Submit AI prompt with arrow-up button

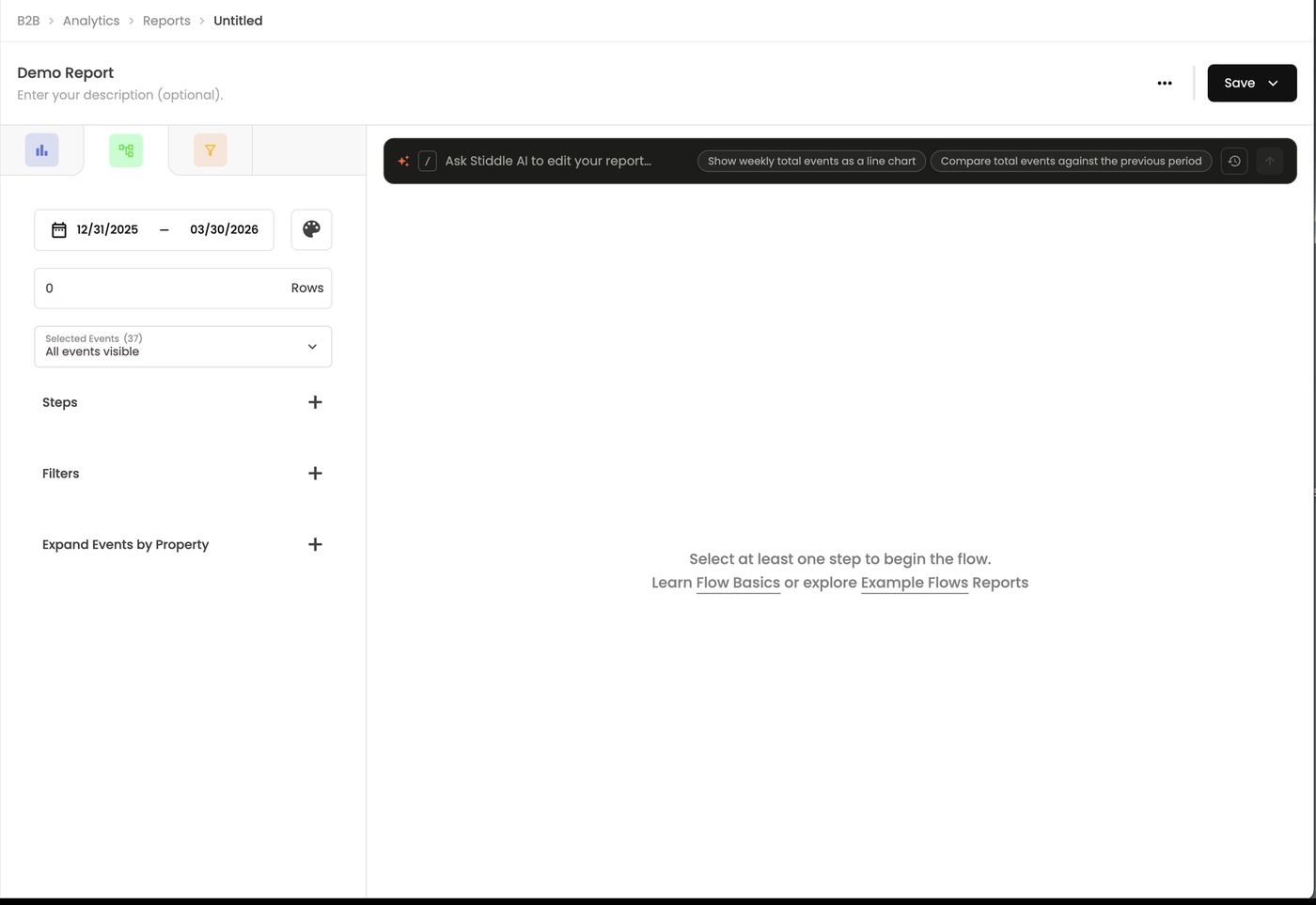(1269, 162)
